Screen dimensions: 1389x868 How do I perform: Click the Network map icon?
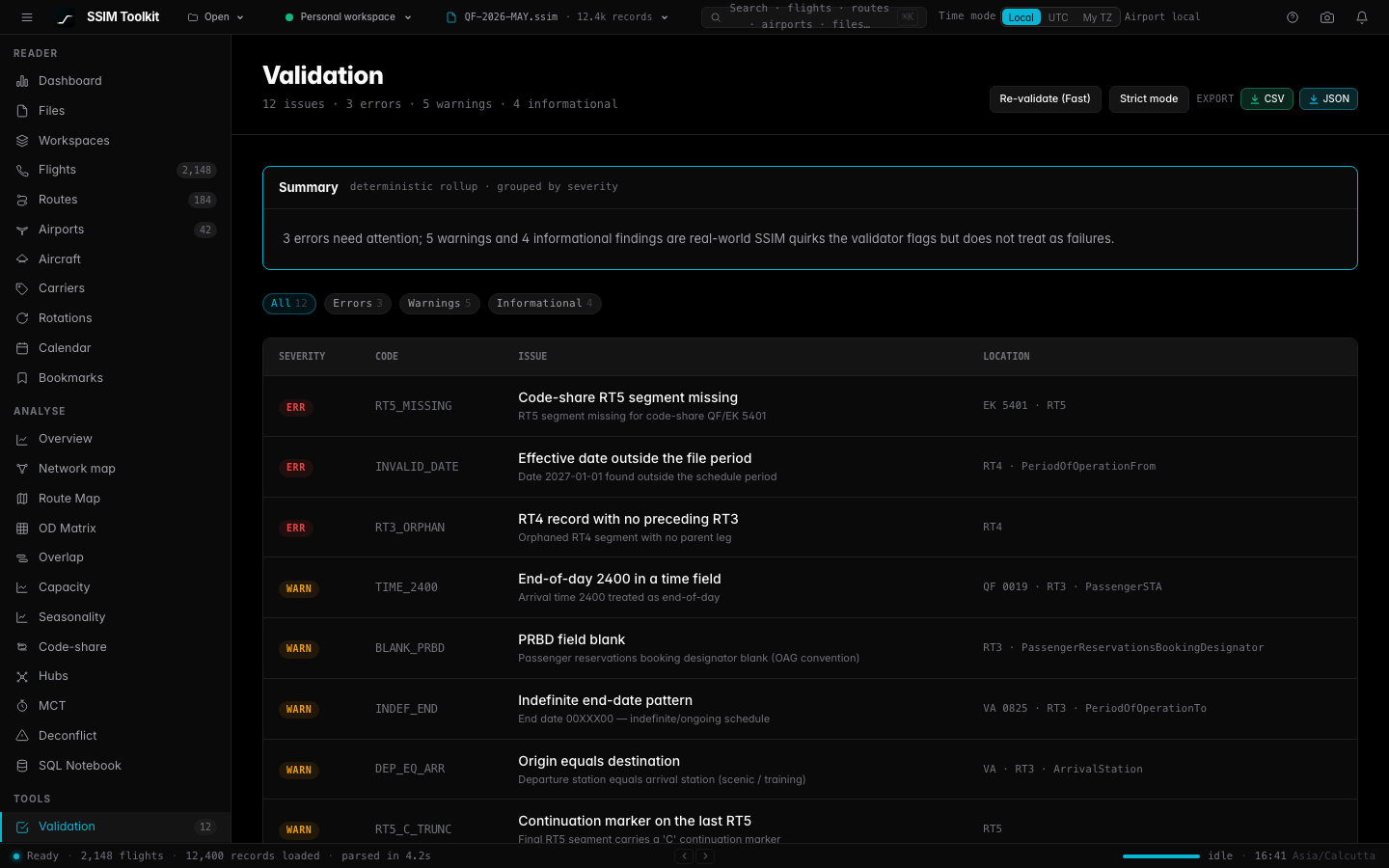[x=22, y=469]
